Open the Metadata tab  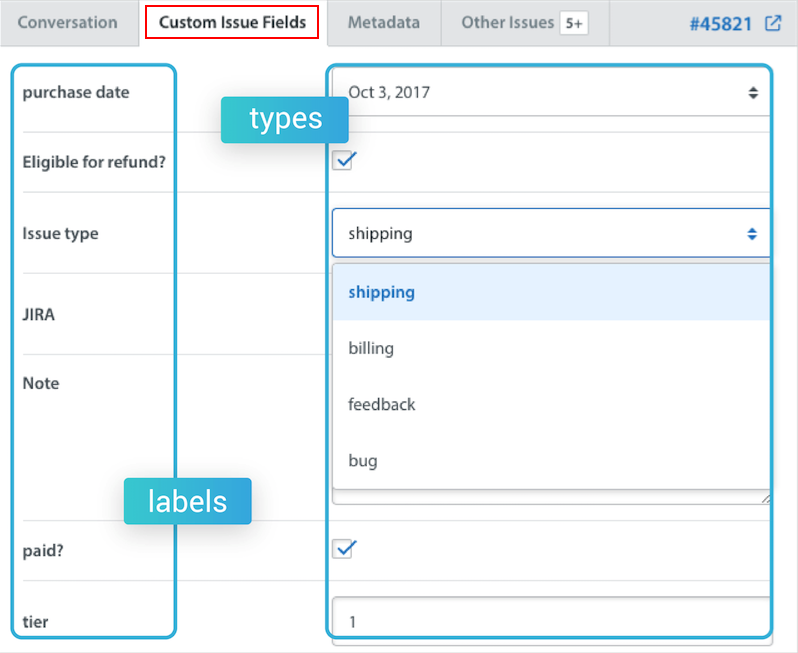point(384,22)
